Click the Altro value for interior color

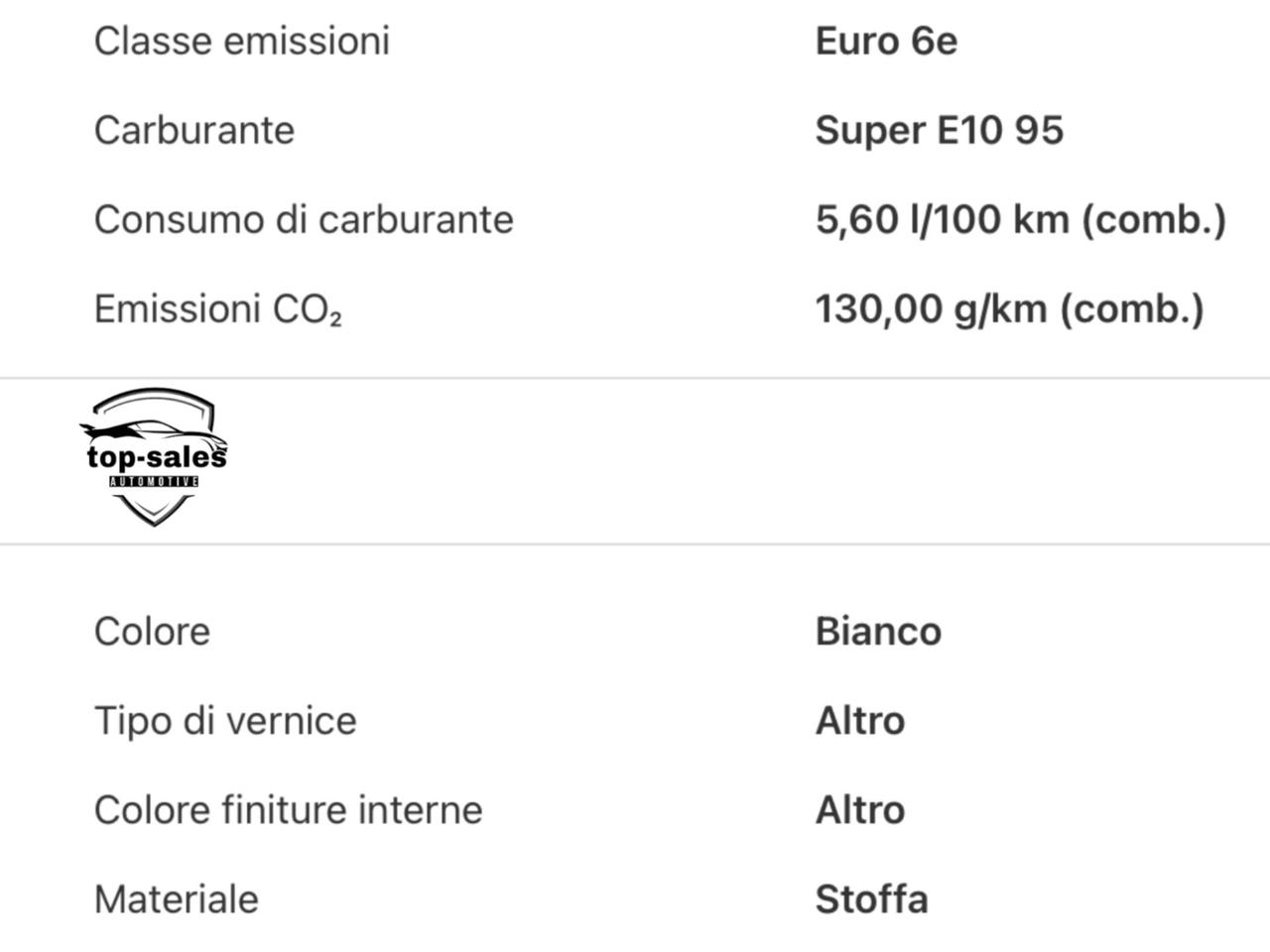859,810
